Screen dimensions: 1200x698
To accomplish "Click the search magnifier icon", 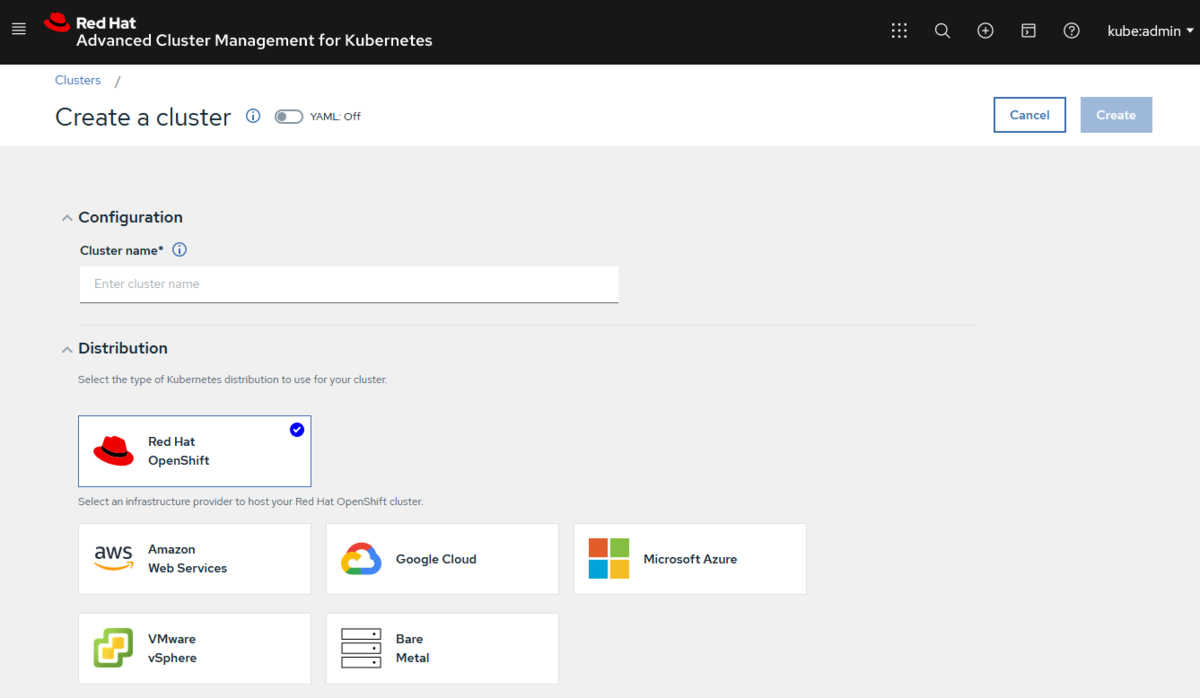I will pyautogui.click(x=942, y=31).
